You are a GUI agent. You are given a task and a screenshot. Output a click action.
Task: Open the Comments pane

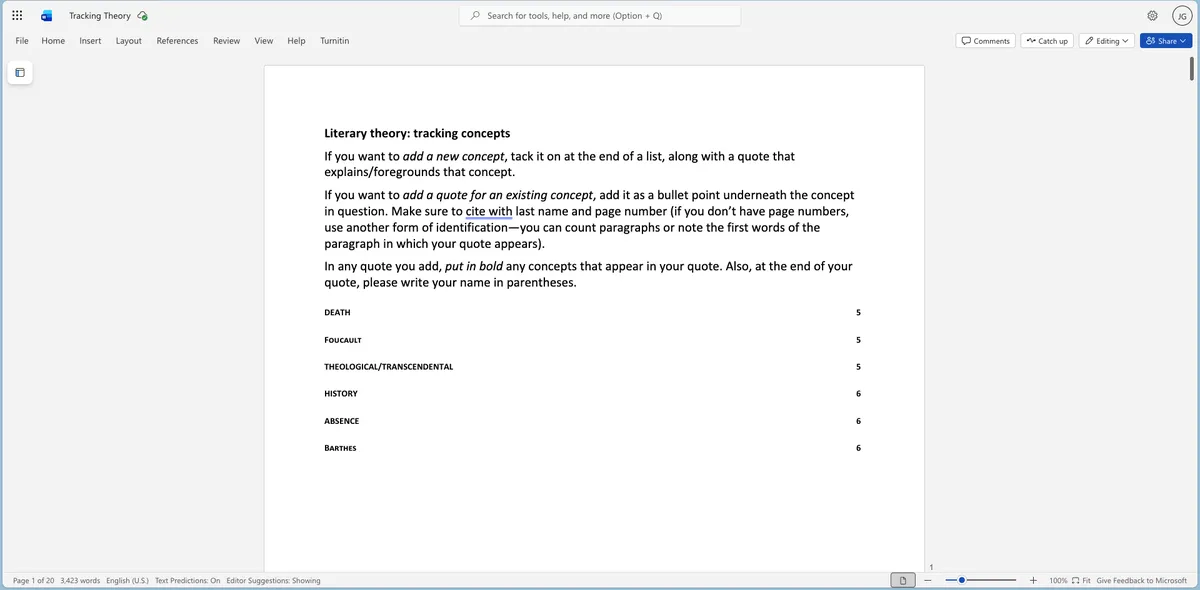click(985, 41)
